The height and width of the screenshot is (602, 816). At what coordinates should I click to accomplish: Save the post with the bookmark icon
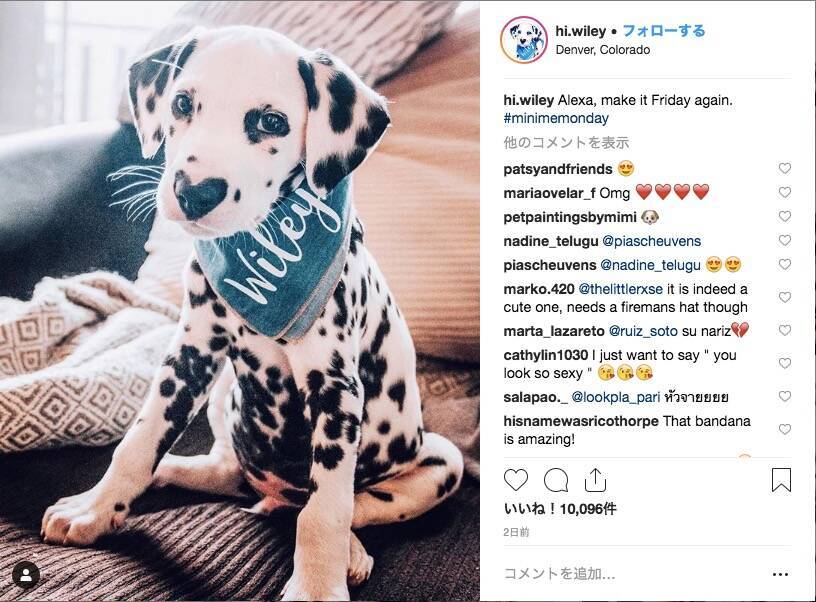(x=781, y=480)
